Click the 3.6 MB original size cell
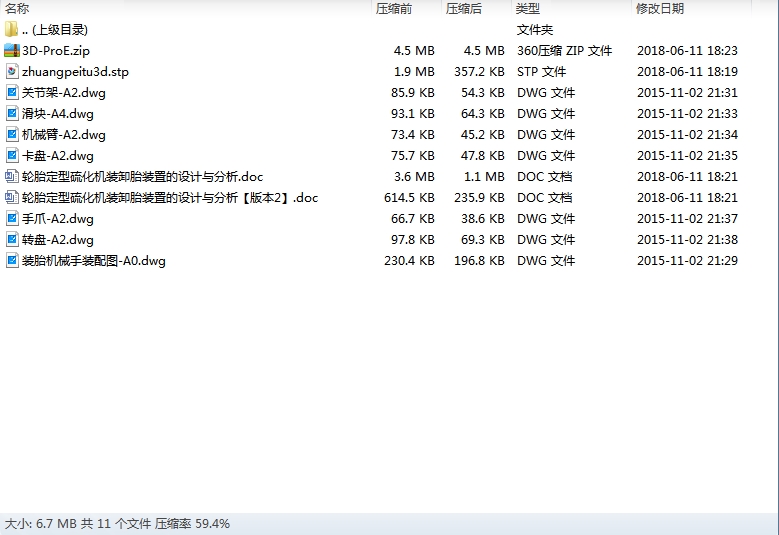Image resolution: width=779 pixels, height=535 pixels. click(414, 177)
